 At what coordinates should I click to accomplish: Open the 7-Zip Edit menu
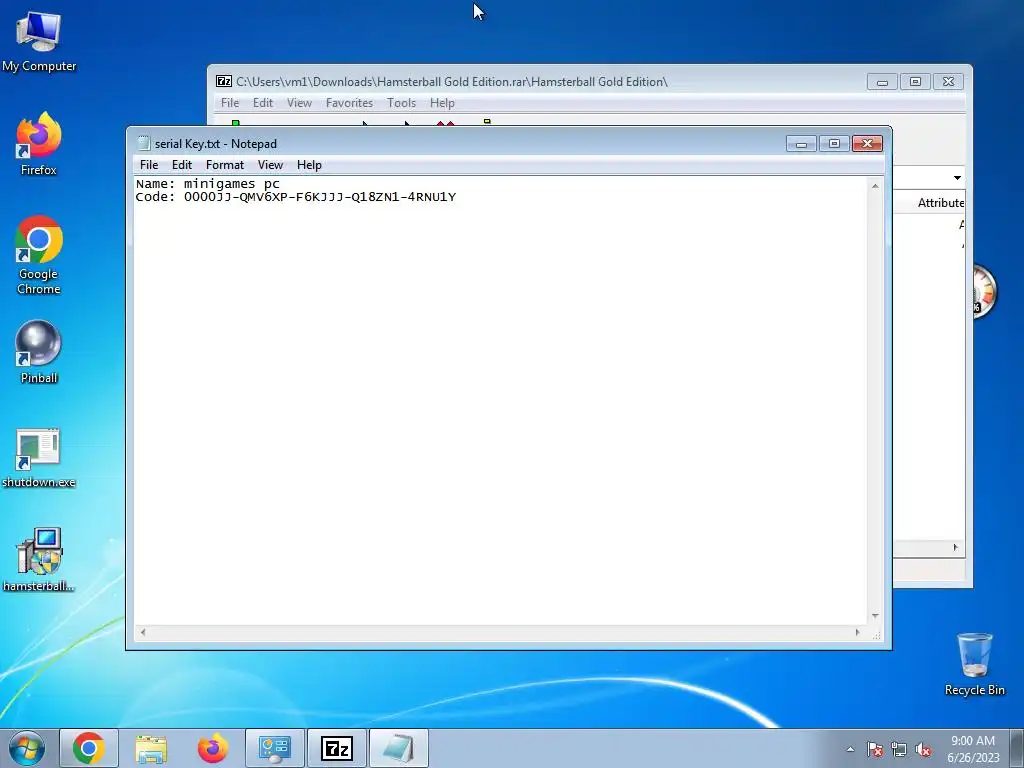[263, 103]
